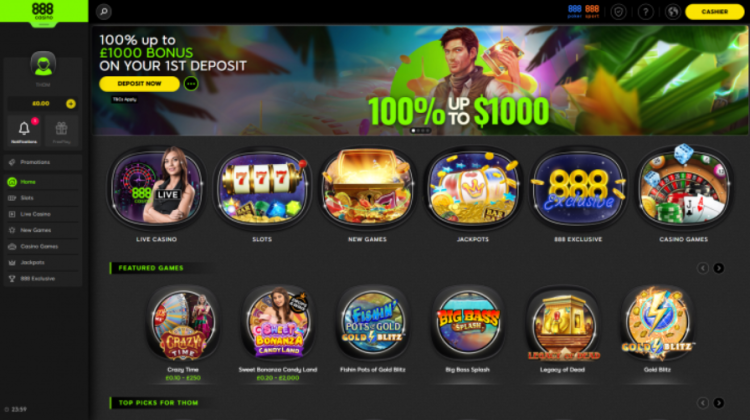The image size is (750, 420).
Task: Open the FreePlay gift icon
Action: [x=61, y=130]
